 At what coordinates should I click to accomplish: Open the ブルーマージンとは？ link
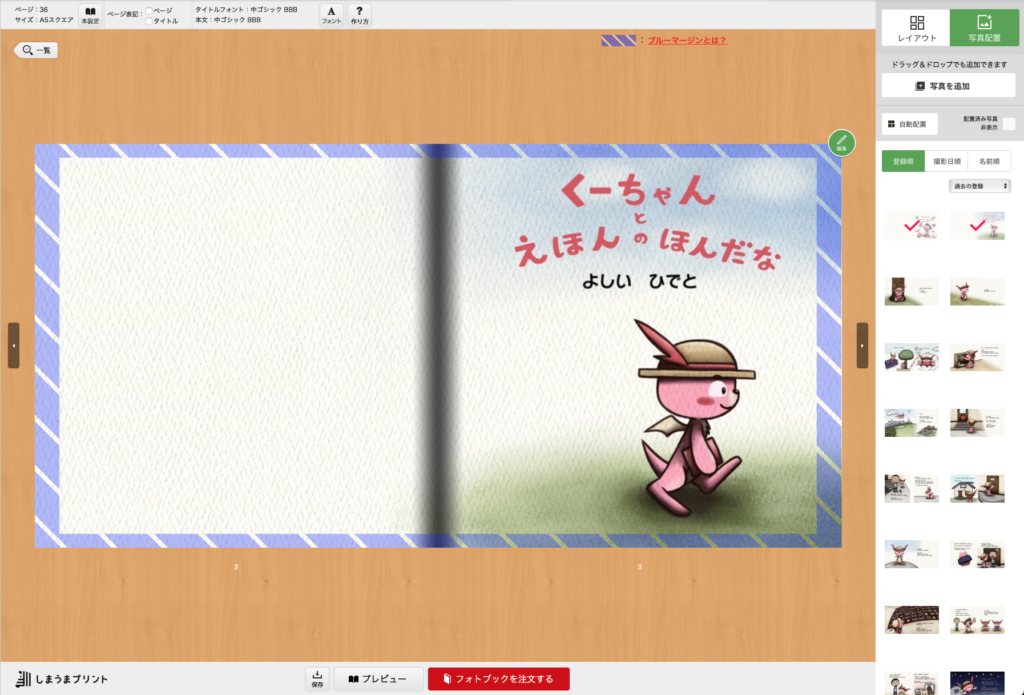pos(687,40)
